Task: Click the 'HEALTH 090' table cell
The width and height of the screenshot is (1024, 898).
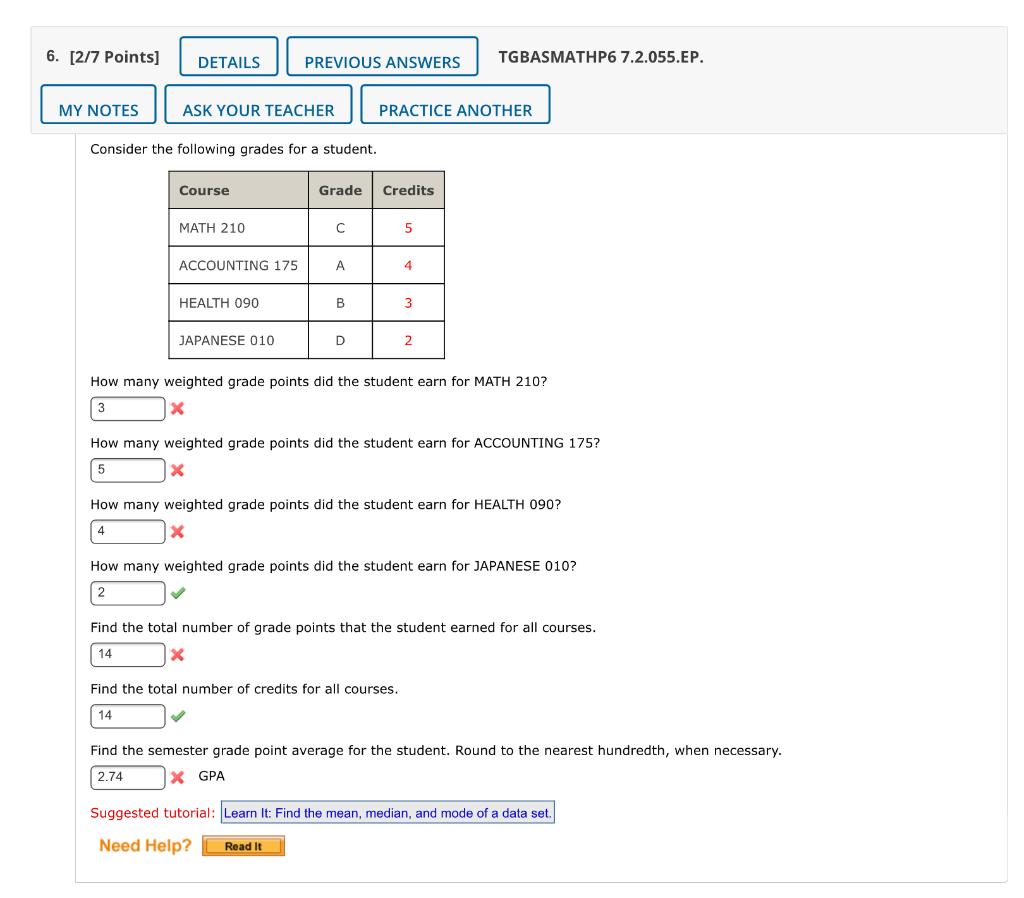Action: pos(238,302)
